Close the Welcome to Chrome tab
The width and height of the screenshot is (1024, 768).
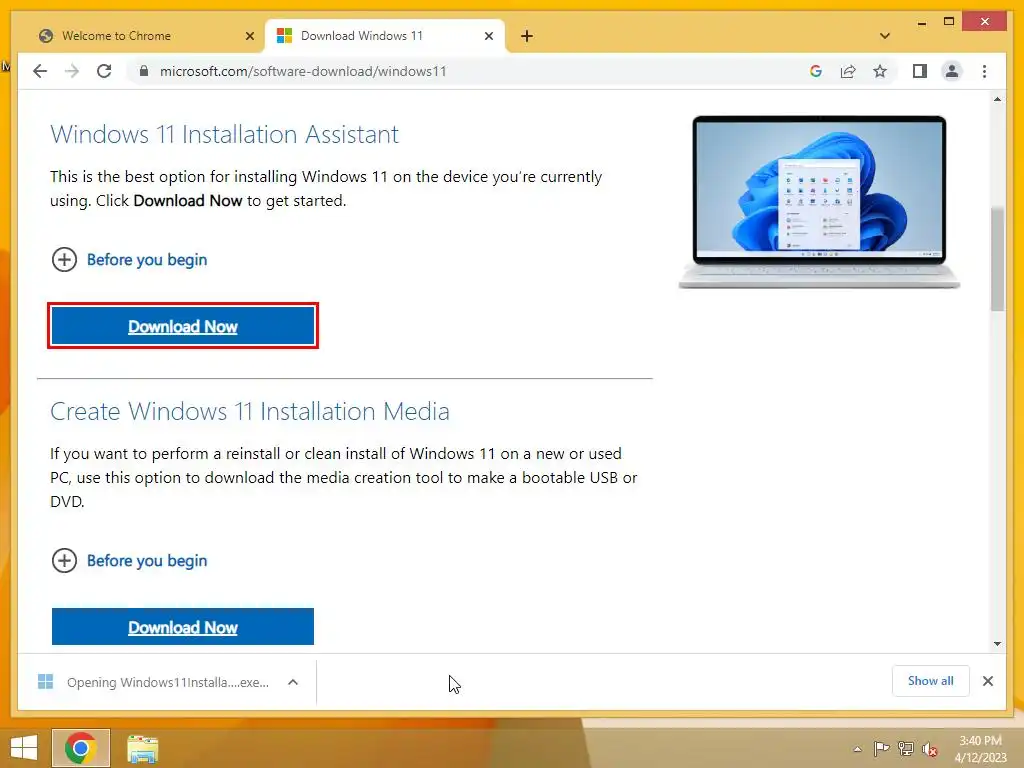click(x=249, y=36)
